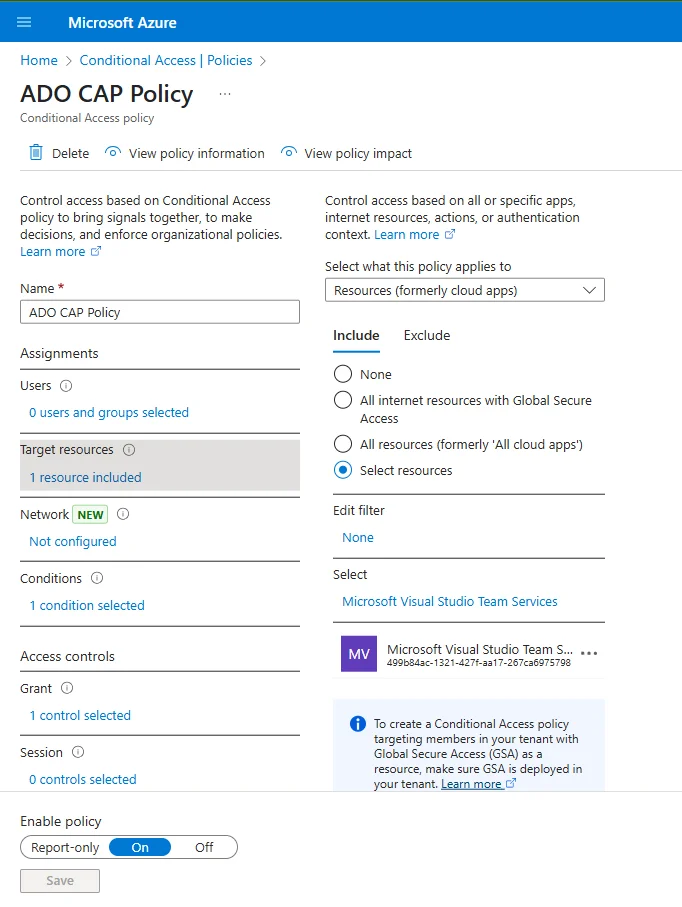Click the Delete command
682x907 pixels.
(71, 153)
